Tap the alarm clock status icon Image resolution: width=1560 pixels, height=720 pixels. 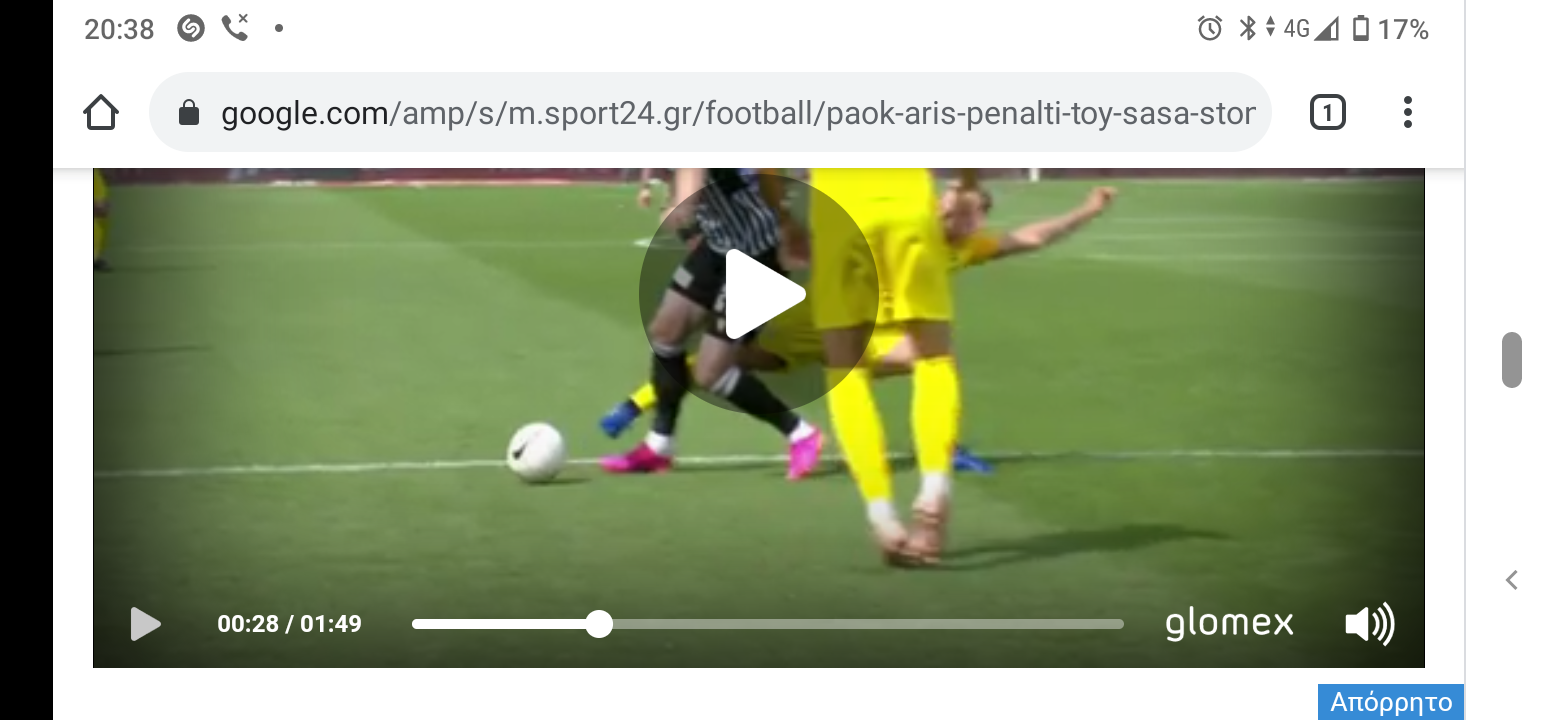(1210, 29)
